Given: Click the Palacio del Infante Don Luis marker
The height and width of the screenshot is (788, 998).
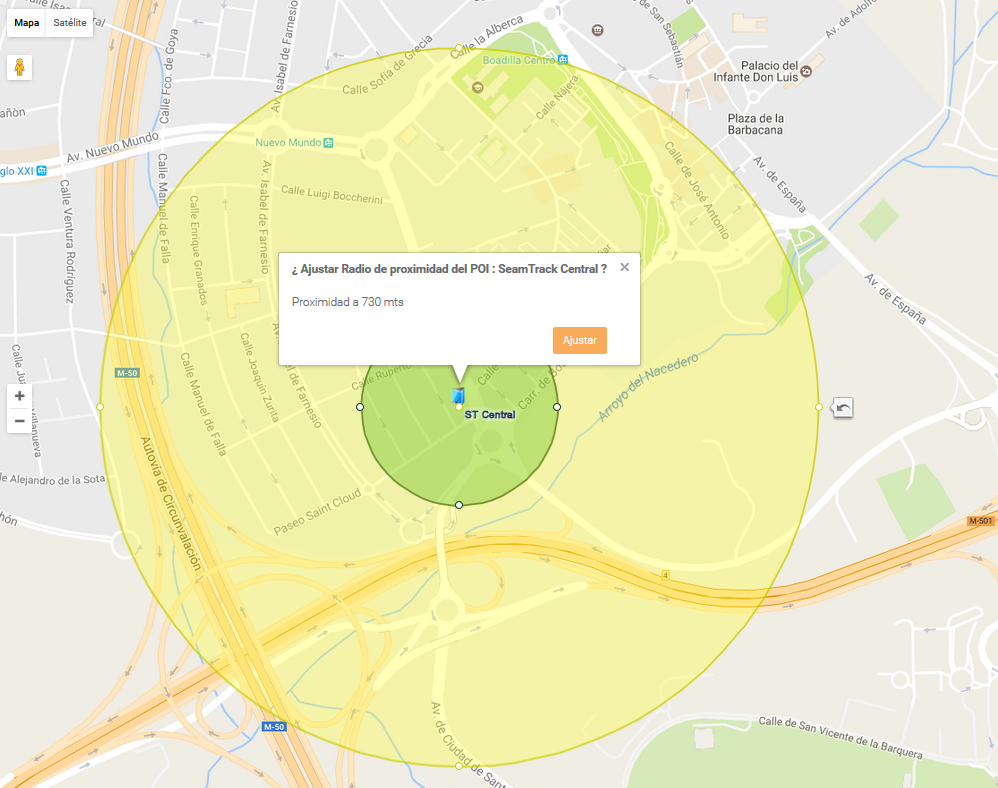Looking at the screenshot, I should 806,71.
